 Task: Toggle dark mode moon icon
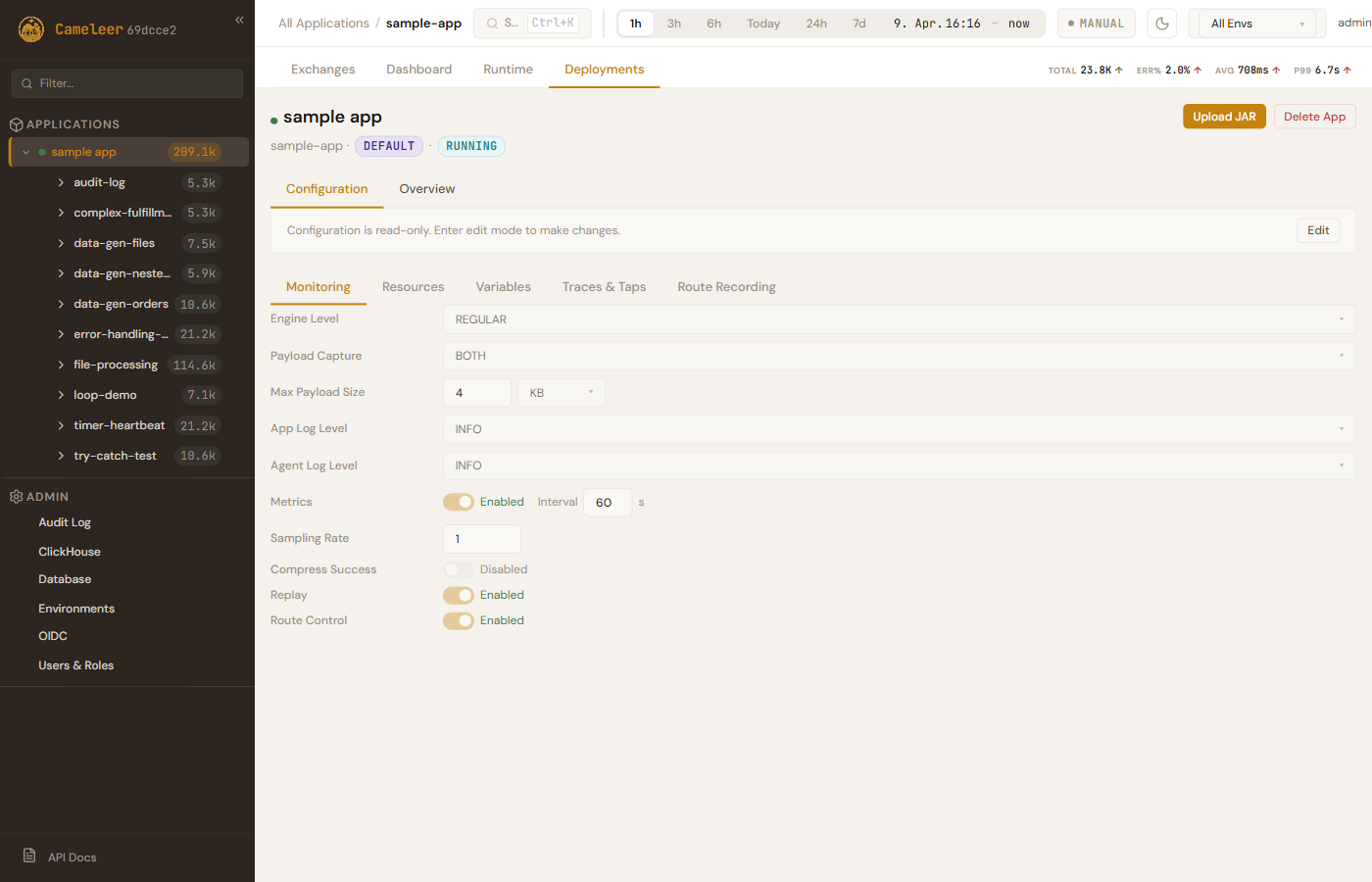coord(1162,24)
